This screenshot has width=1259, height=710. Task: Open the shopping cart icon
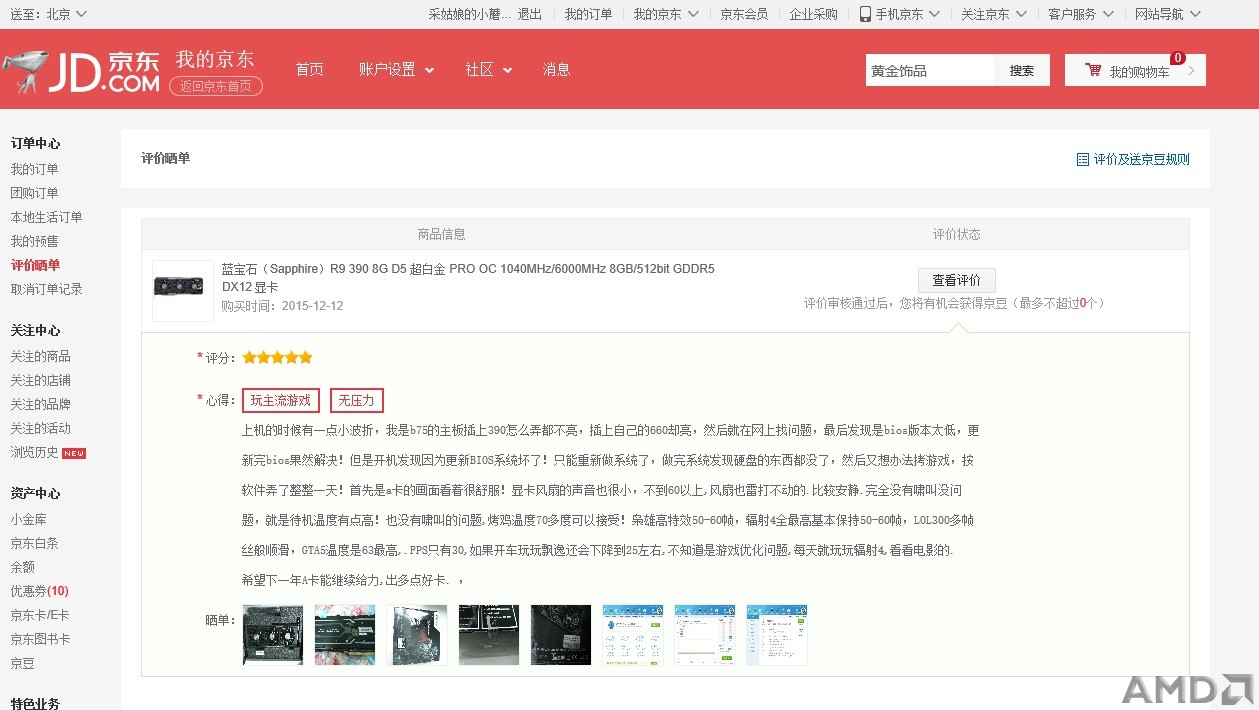[1093, 71]
